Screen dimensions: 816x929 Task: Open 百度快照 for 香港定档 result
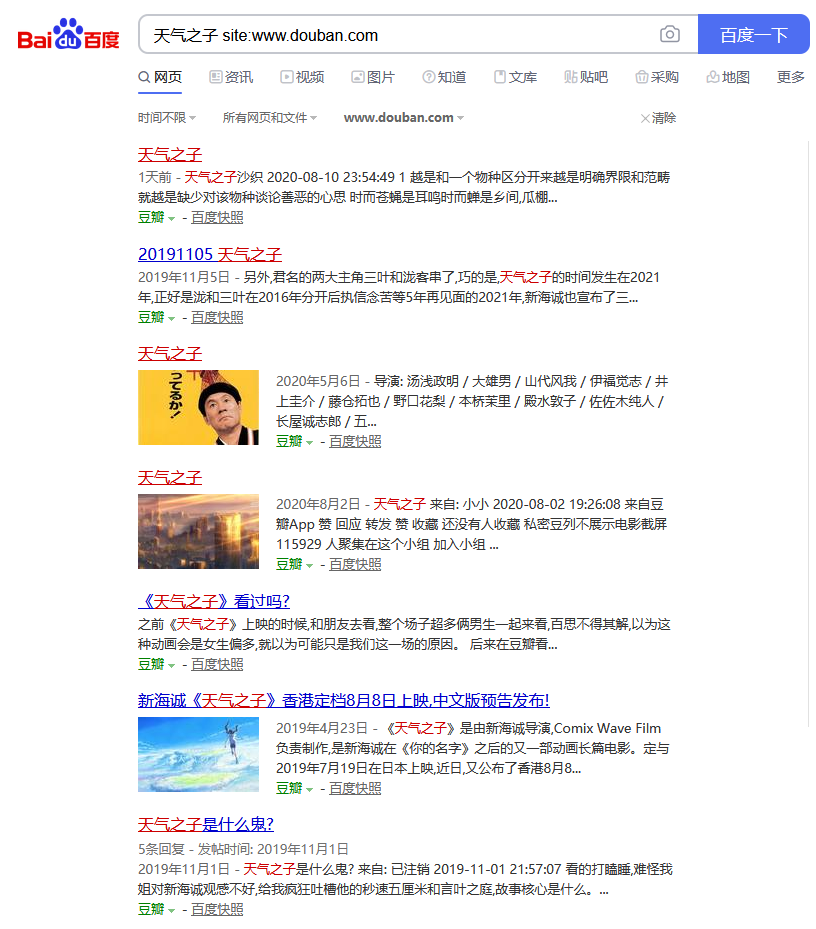click(x=355, y=789)
